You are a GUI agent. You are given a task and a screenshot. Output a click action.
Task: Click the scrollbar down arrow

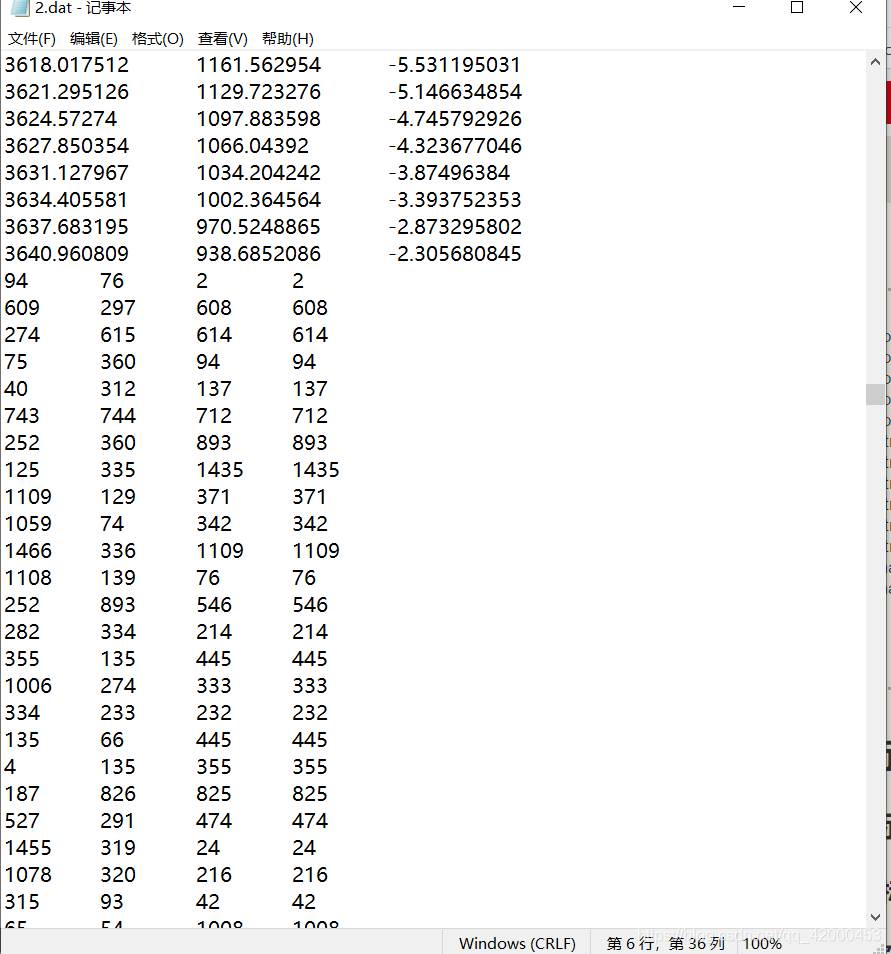coord(875,917)
